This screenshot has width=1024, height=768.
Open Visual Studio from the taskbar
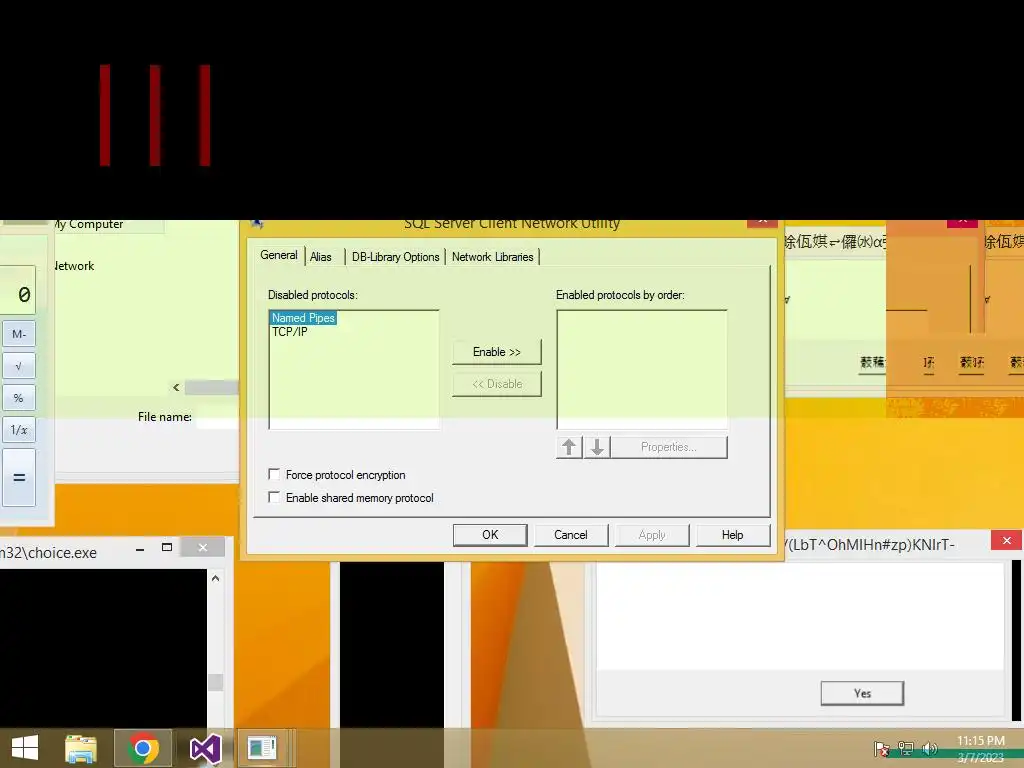(205, 748)
